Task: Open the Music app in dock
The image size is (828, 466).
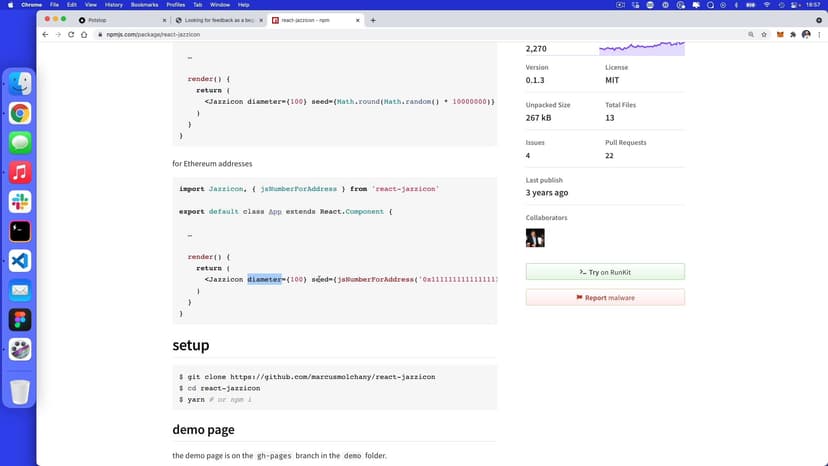Action: point(20,172)
